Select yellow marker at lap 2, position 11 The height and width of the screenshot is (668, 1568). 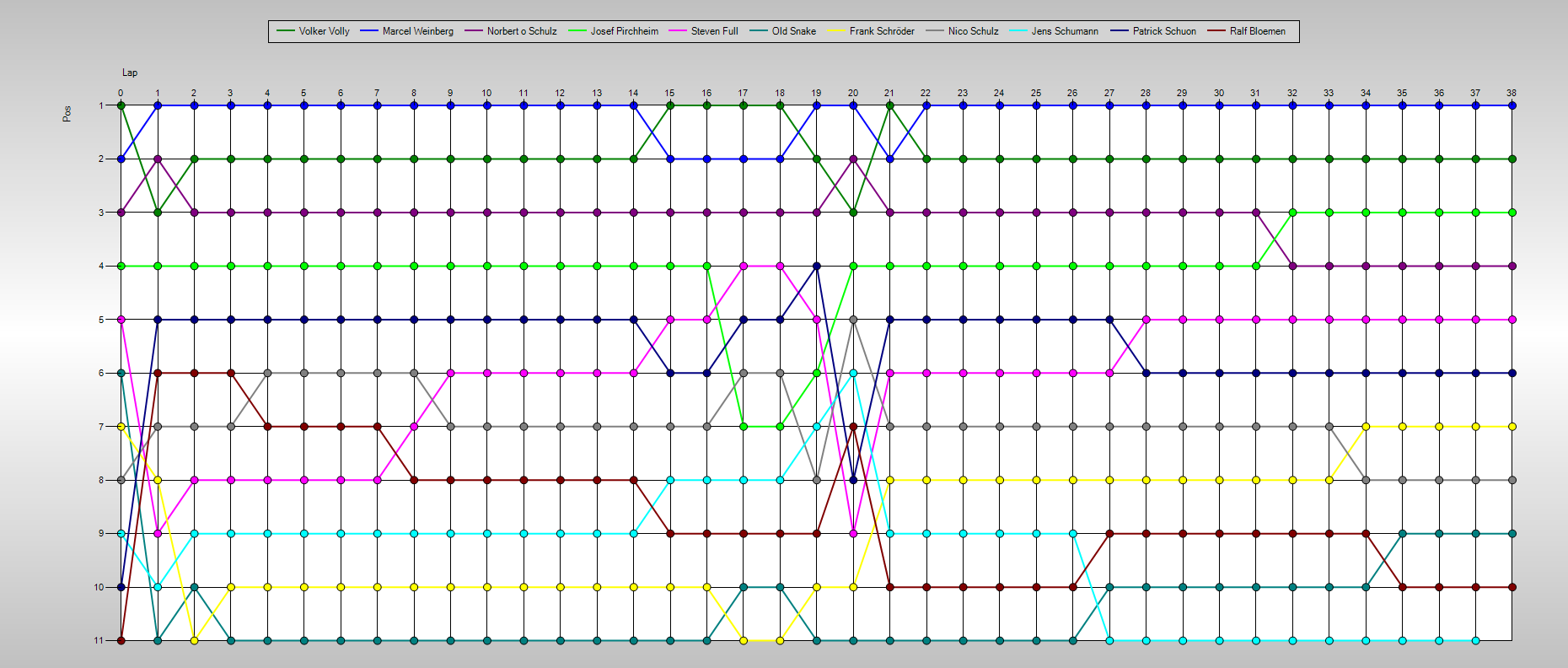click(x=194, y=640)
